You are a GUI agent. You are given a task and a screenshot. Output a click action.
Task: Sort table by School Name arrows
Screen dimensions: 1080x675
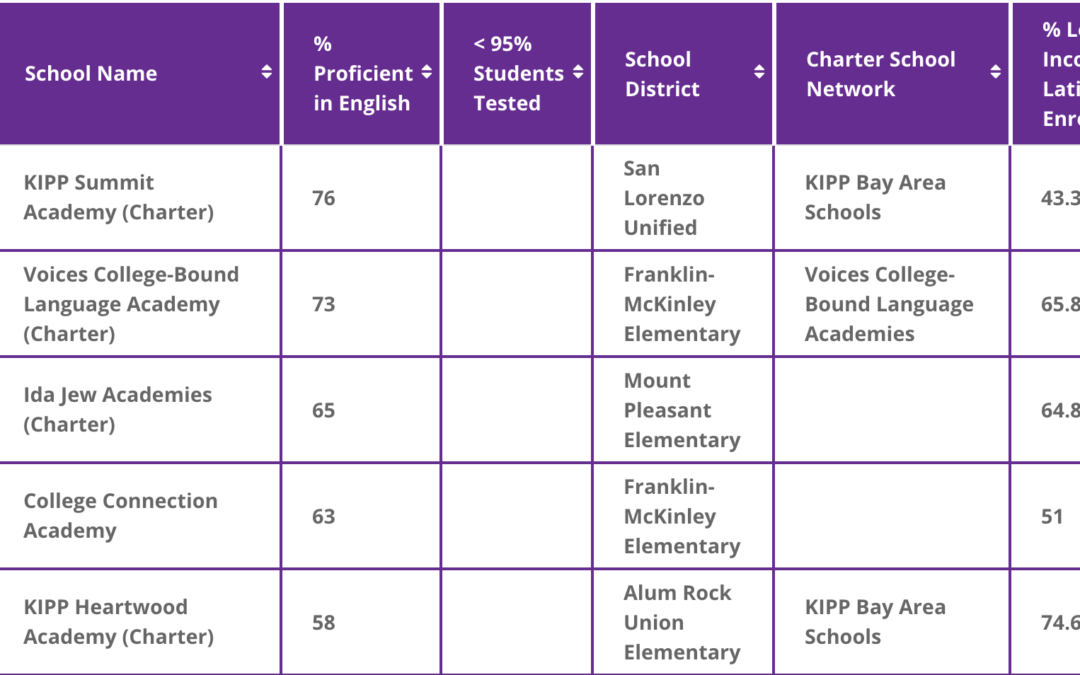(x=267, y=72)
